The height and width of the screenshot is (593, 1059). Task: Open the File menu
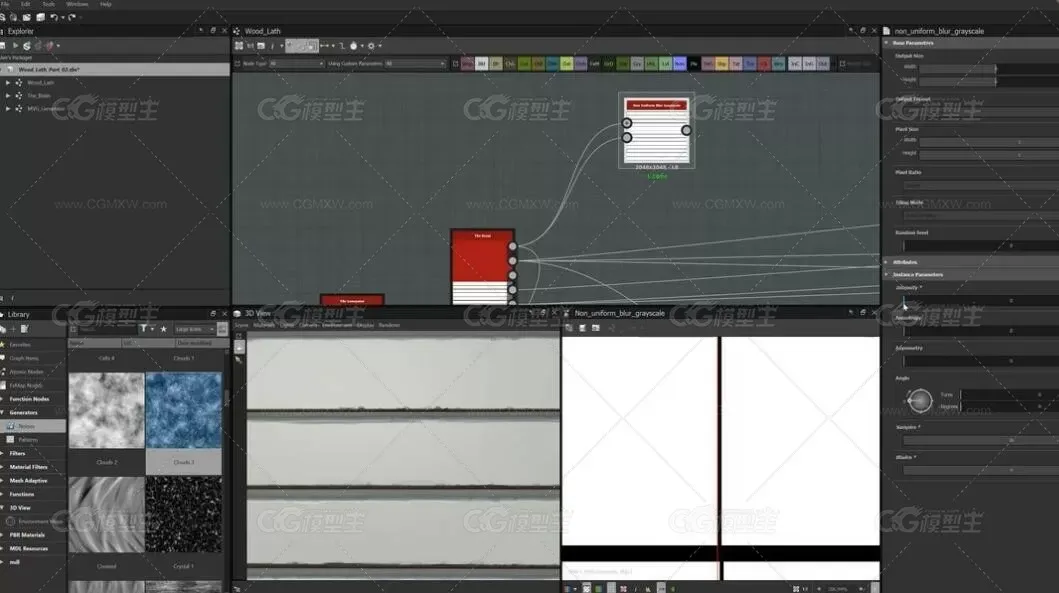[5, 4]
